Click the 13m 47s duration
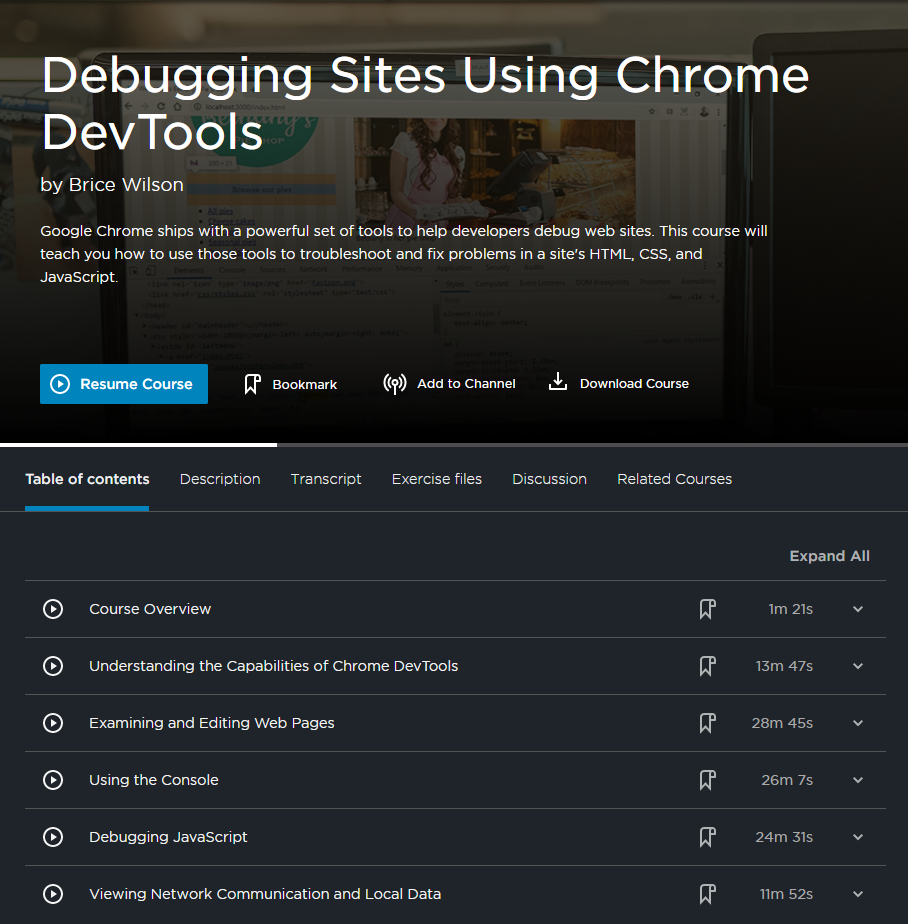 click(784, 666)
